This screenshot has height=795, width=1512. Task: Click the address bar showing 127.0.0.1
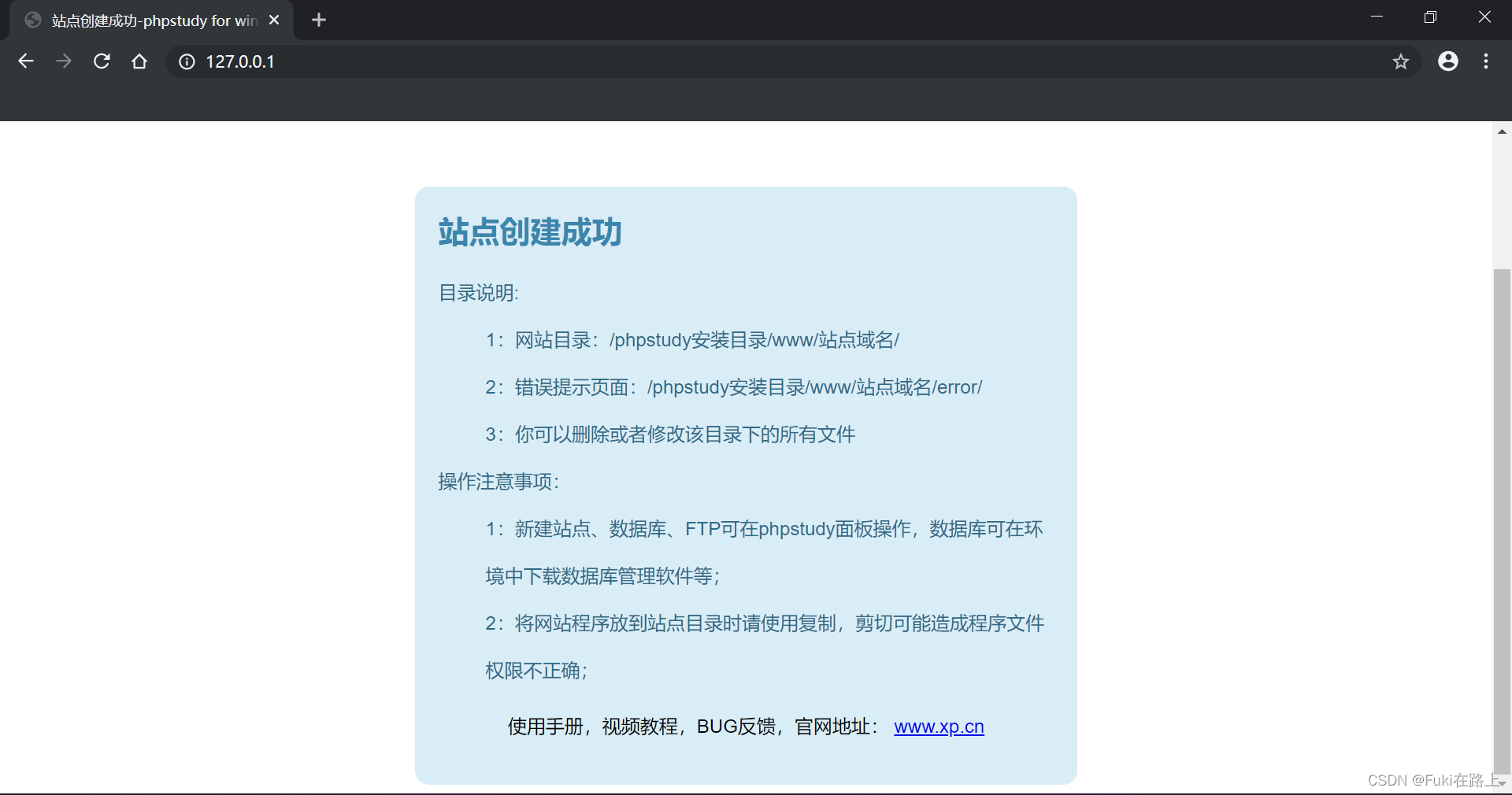pos(793,61)
